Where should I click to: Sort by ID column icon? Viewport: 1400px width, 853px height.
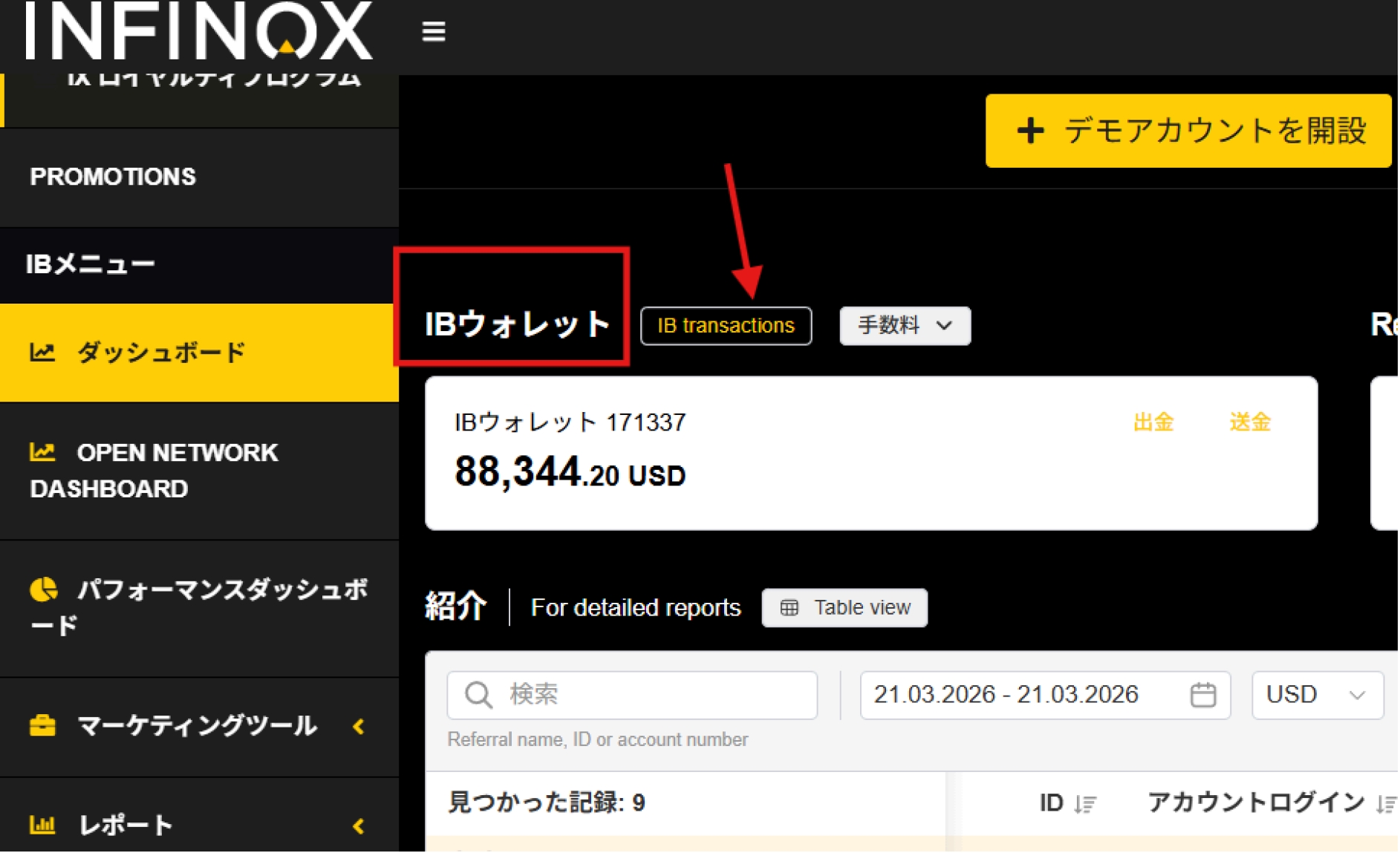(1085, 804)
